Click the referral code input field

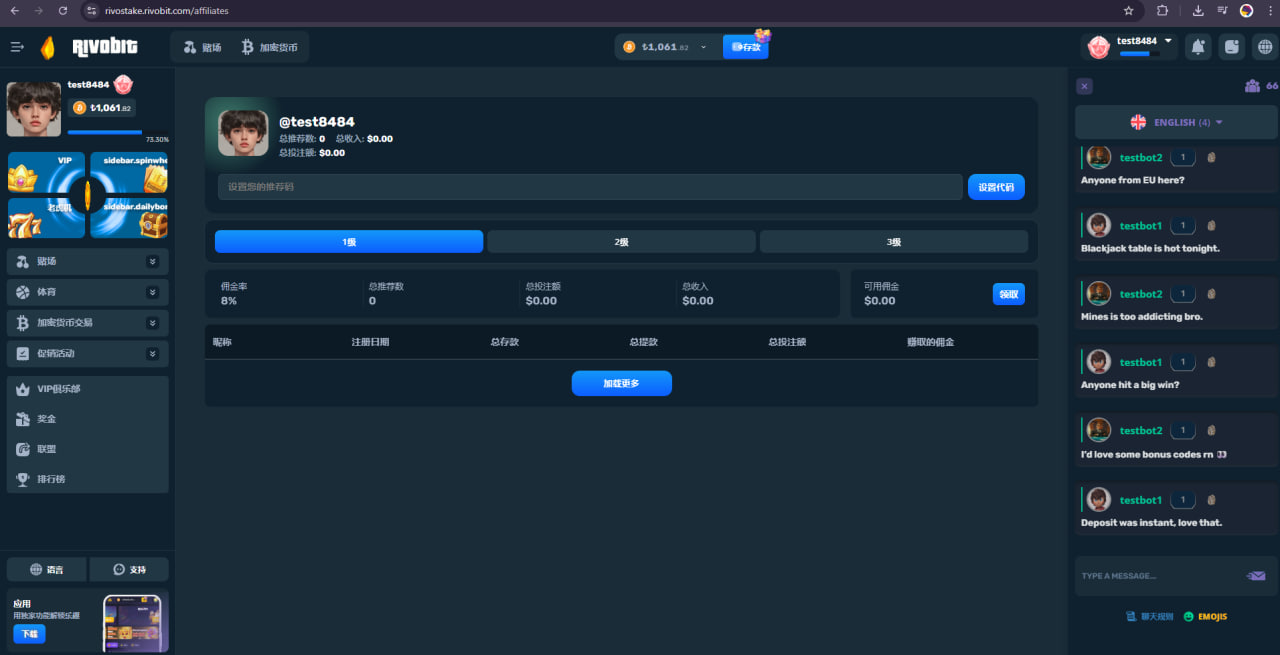[589, 187]
